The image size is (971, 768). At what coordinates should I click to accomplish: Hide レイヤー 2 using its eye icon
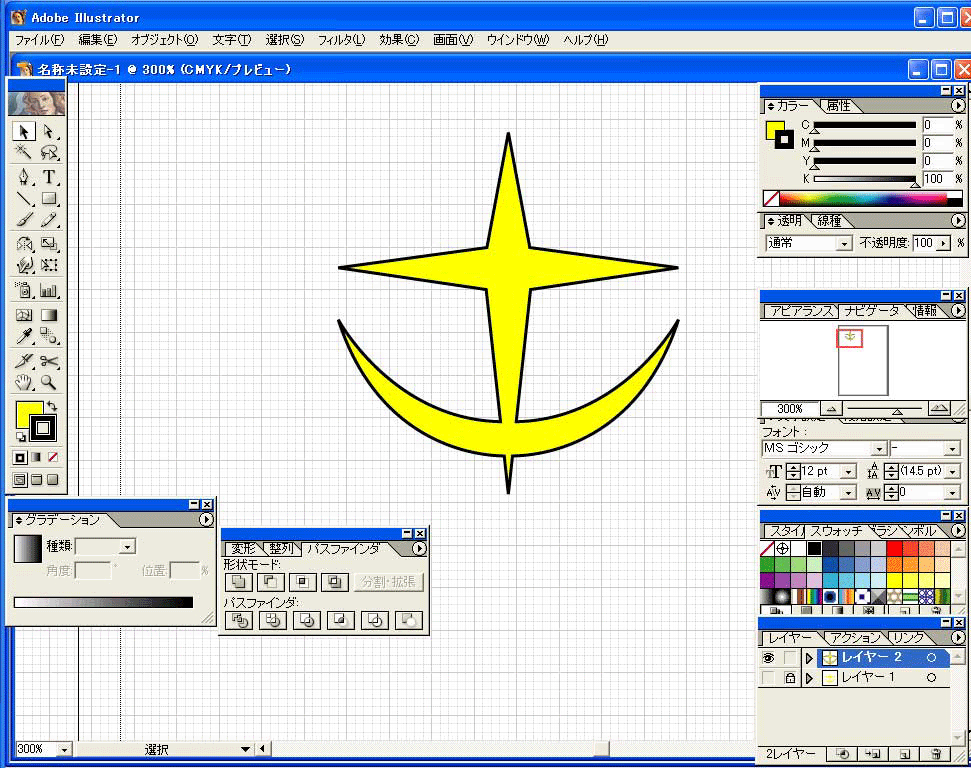(x=769, y=658)
